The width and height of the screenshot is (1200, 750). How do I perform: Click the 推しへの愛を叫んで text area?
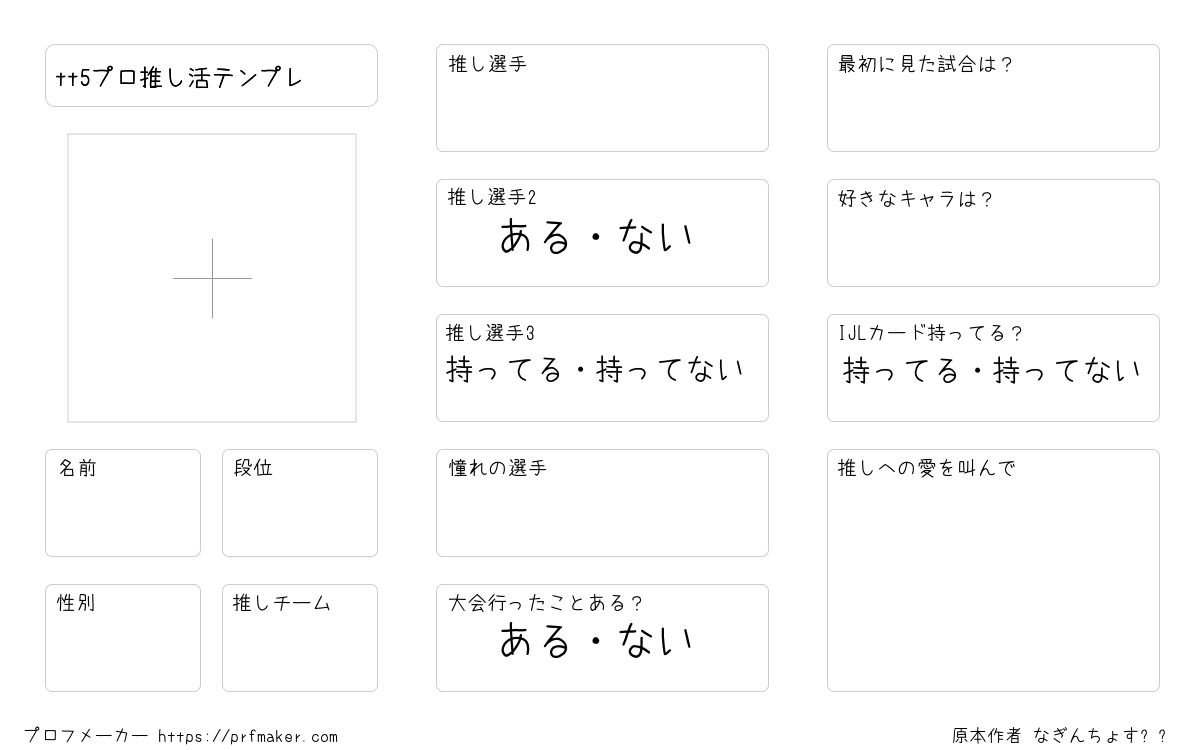pos(993,570)
